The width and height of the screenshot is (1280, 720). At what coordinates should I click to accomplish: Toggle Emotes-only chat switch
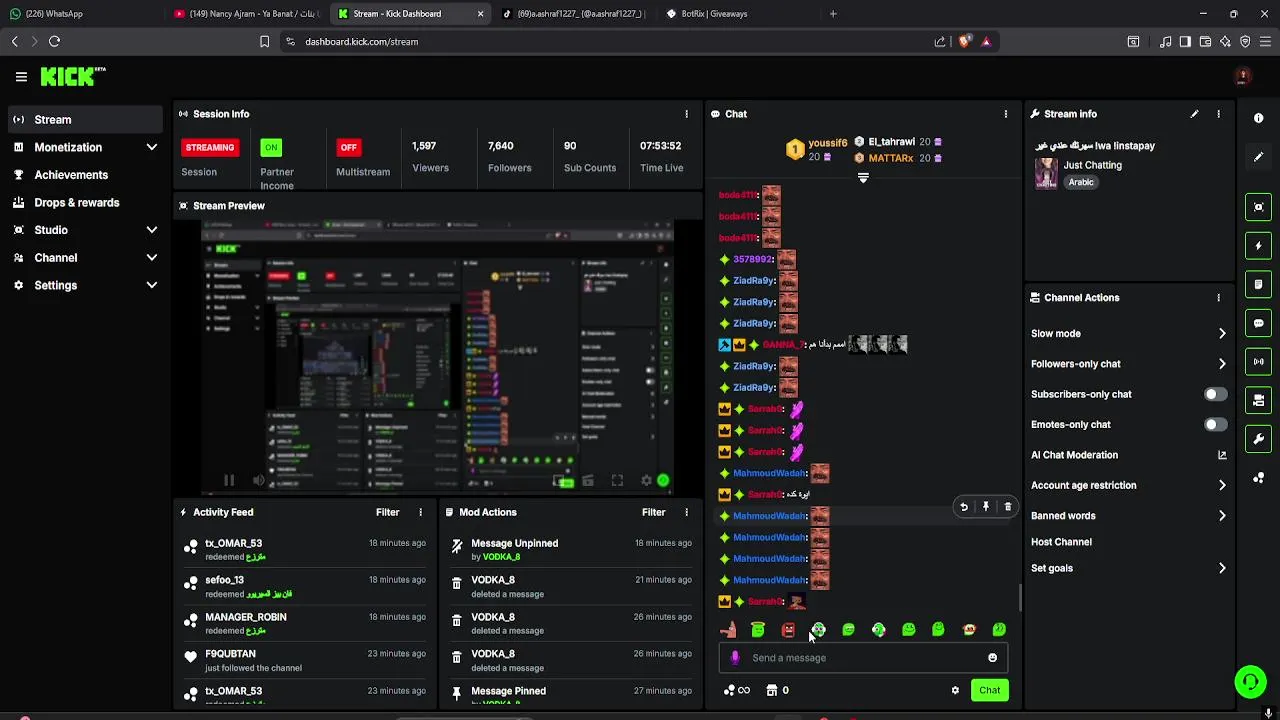(1215, 424)
